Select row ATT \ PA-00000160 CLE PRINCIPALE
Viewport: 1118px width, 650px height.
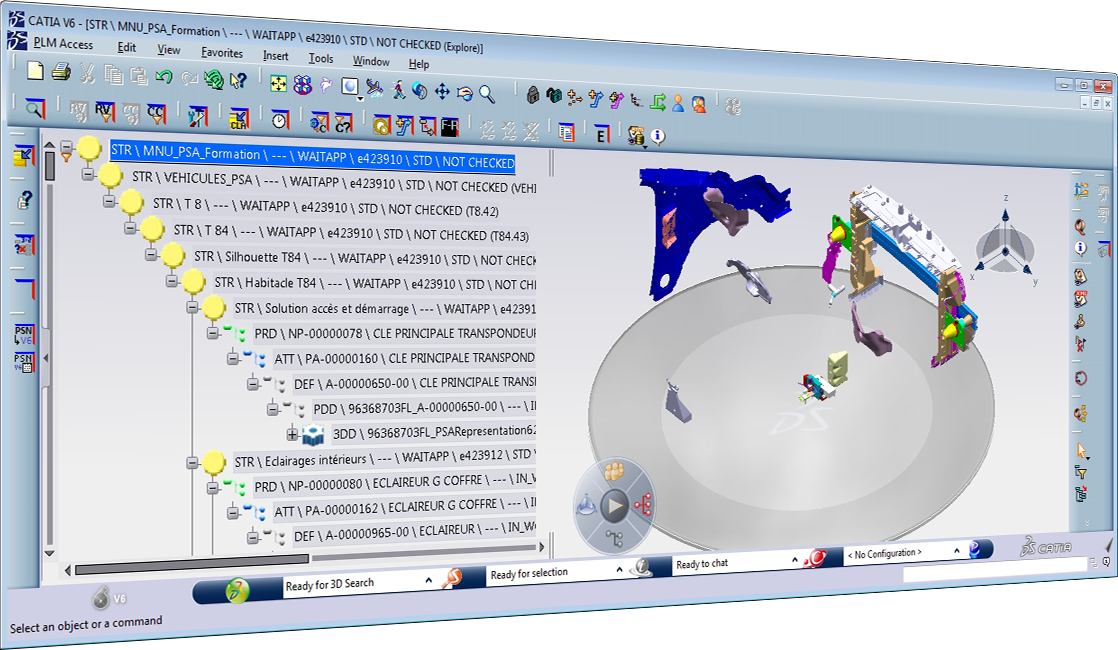[404, 358]
